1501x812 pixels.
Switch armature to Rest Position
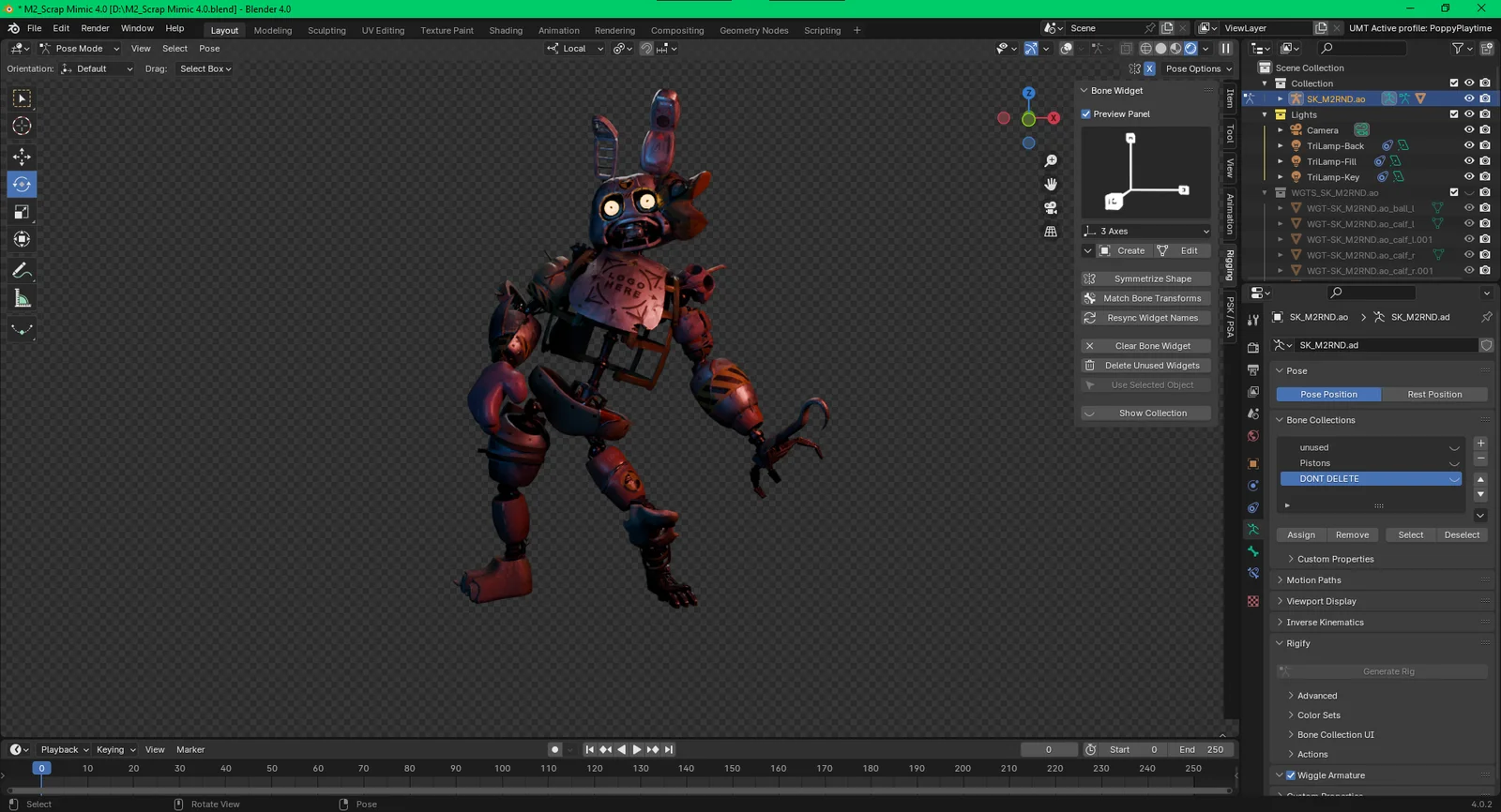[x=1433, y=395]
